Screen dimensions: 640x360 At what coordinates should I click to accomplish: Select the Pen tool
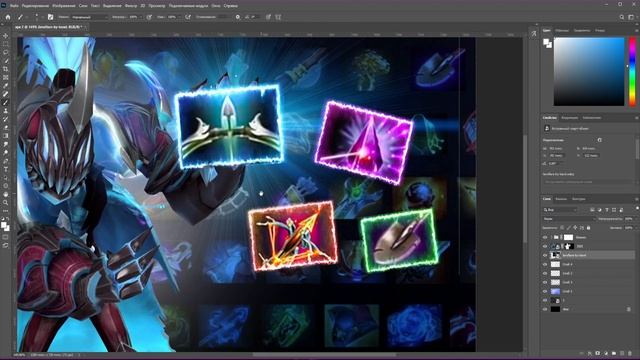[x=6, y=161]
